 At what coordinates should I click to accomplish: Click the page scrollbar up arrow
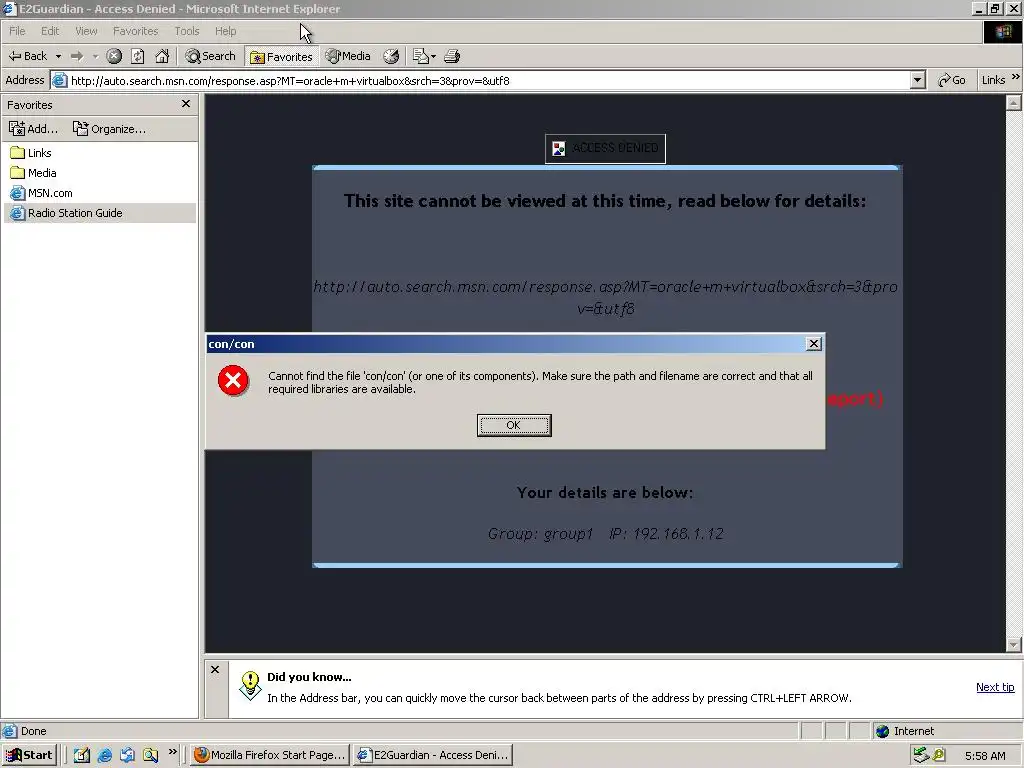point(1014,103)
